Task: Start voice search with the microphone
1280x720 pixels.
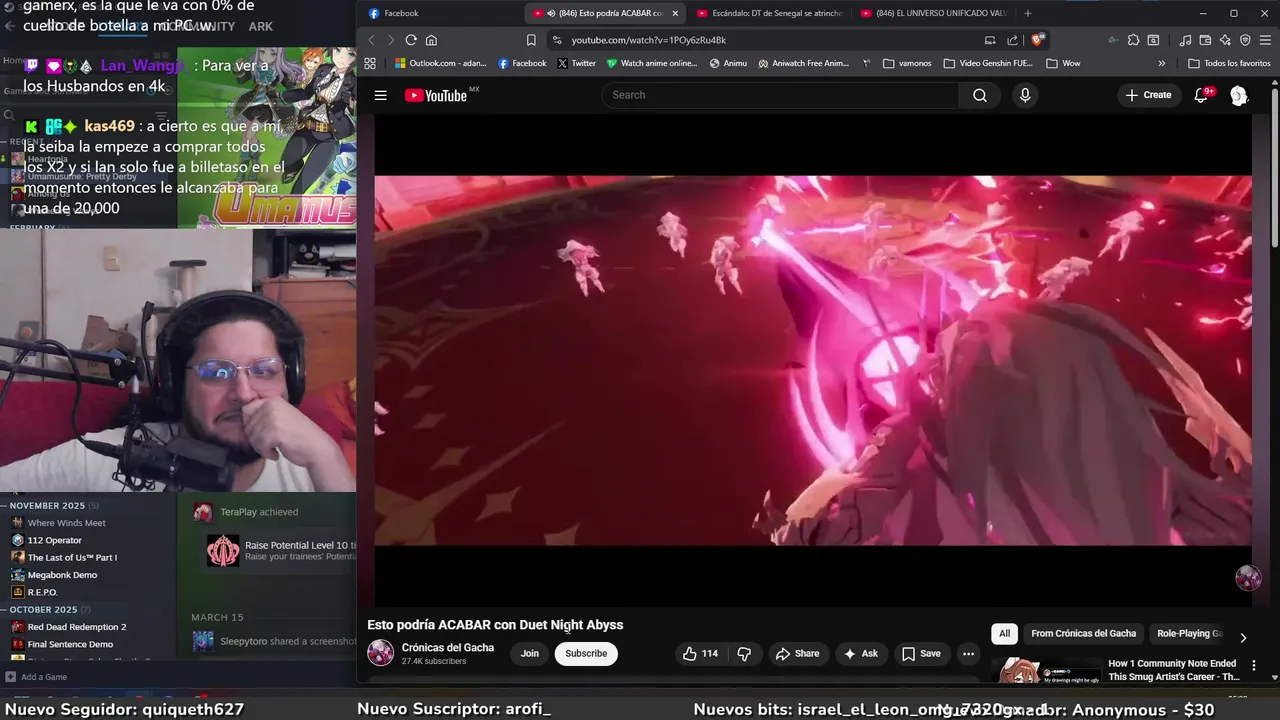Action: [x=1025, y=95]
